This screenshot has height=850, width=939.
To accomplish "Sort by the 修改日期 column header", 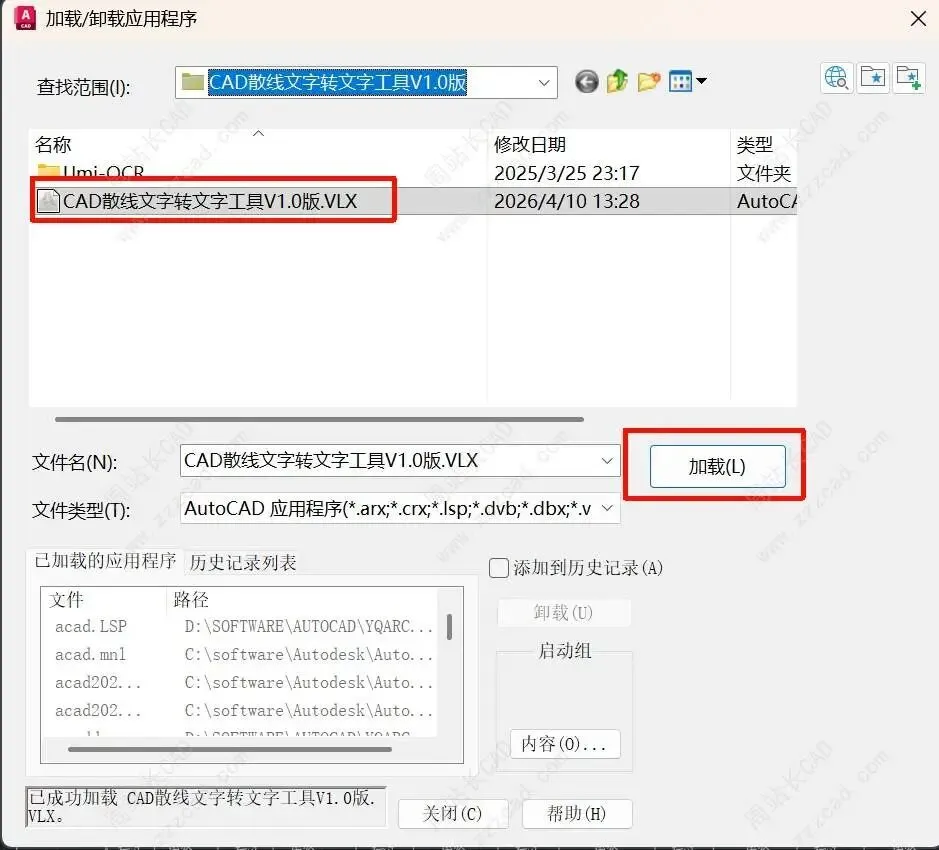I will coord(609,144).
